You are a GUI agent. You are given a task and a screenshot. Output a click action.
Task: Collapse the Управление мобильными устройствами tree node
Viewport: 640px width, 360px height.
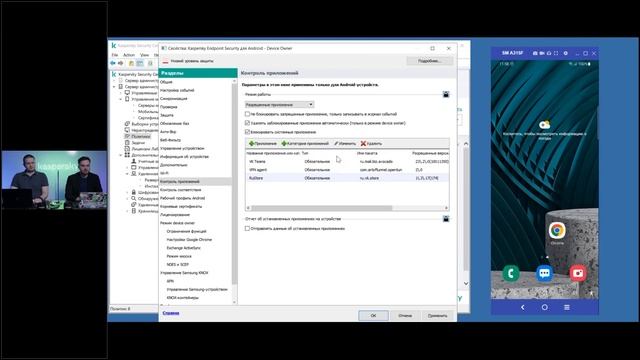(121, 99)
